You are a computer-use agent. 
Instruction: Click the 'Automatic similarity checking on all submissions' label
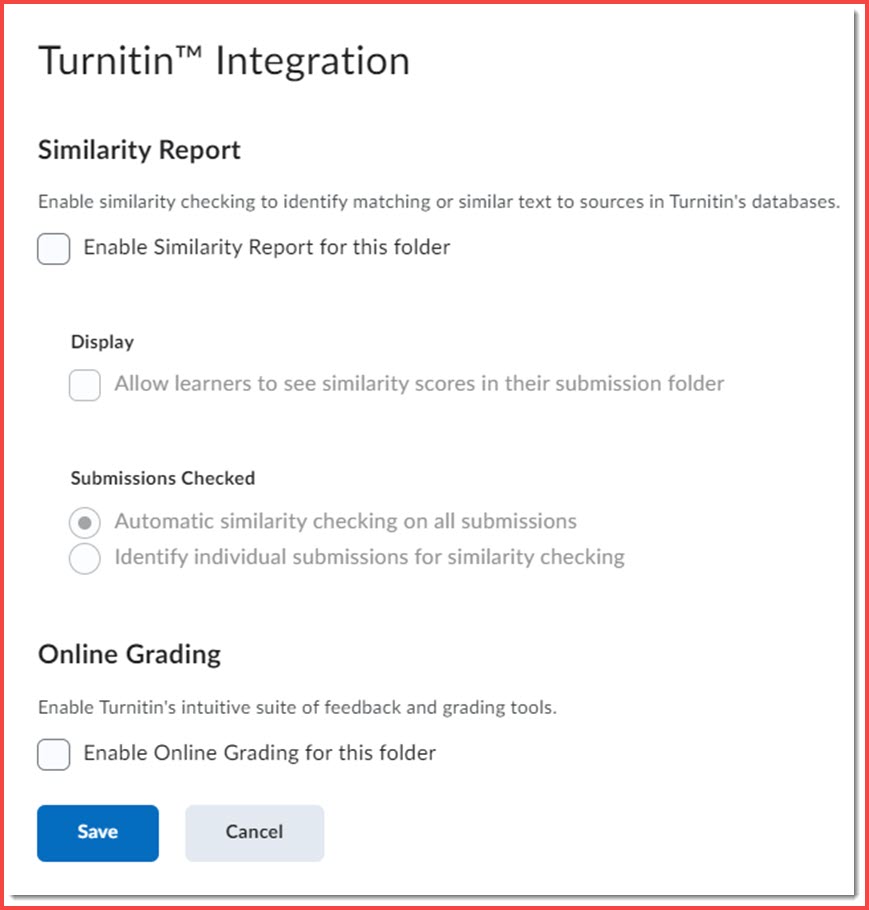[x=345, y=521]
